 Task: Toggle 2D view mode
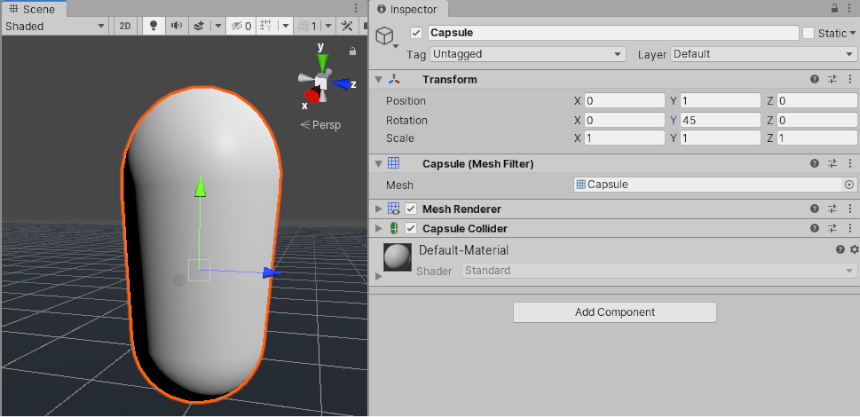125,26
